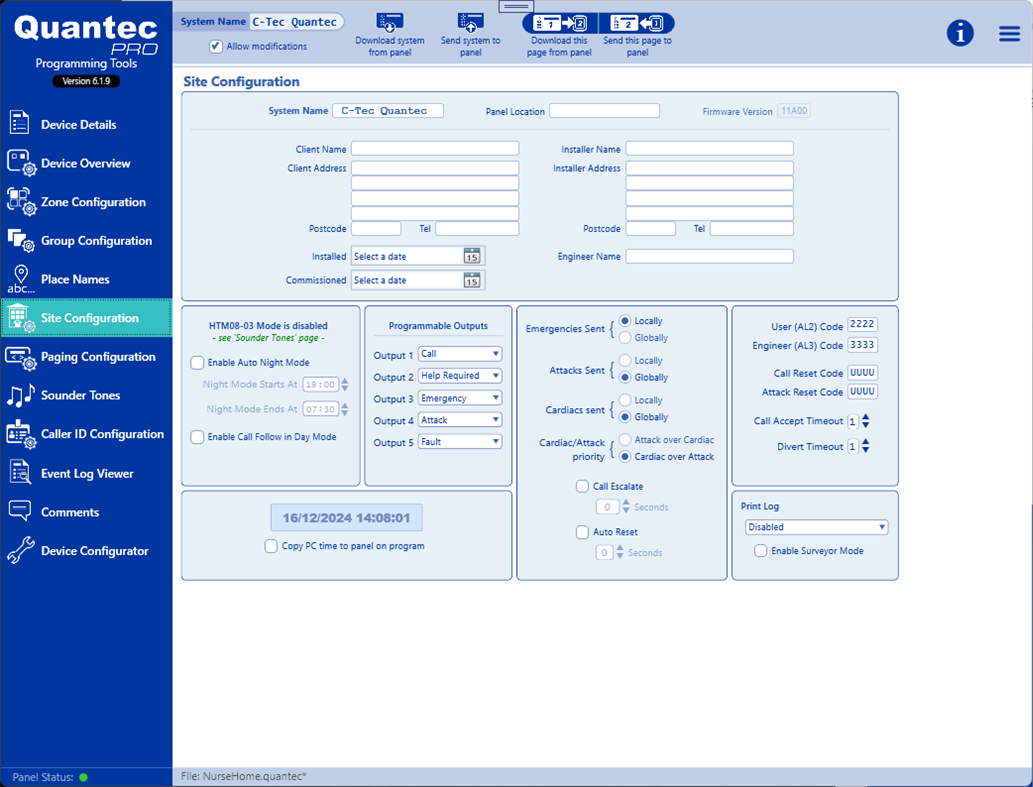Click the Device Overview sidebar icon
1033x787 pixels.
(20, 163)
